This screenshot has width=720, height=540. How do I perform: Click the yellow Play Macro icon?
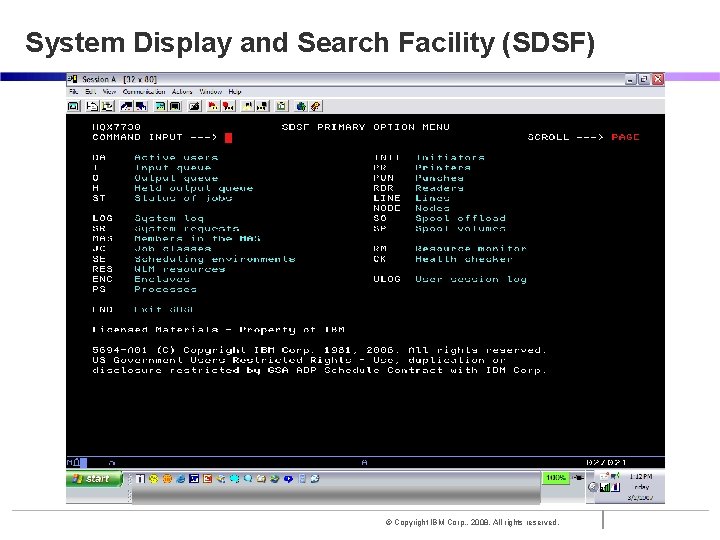[x=248, y=106]
